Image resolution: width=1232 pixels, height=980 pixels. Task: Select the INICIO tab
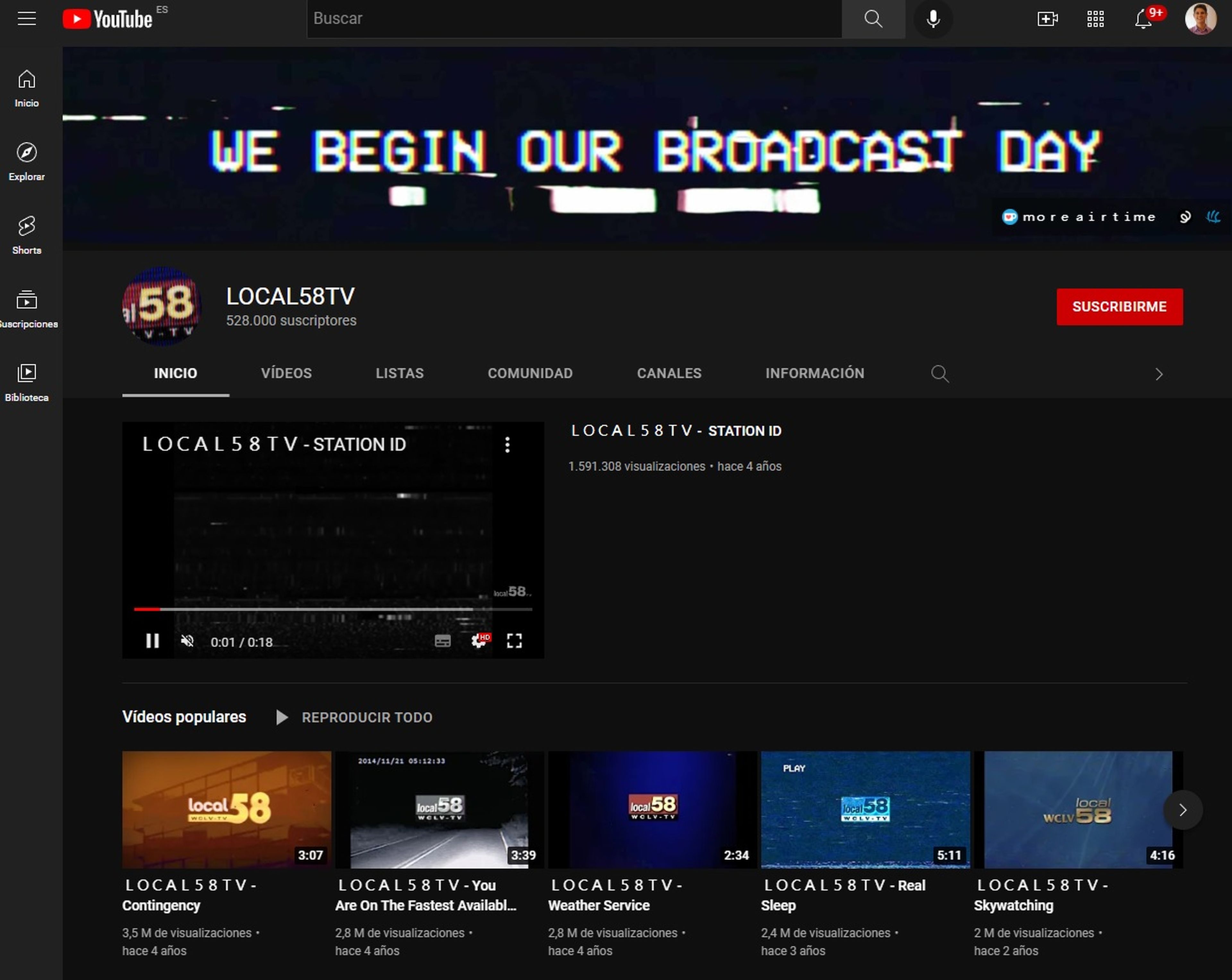click(x=175, y=374)
